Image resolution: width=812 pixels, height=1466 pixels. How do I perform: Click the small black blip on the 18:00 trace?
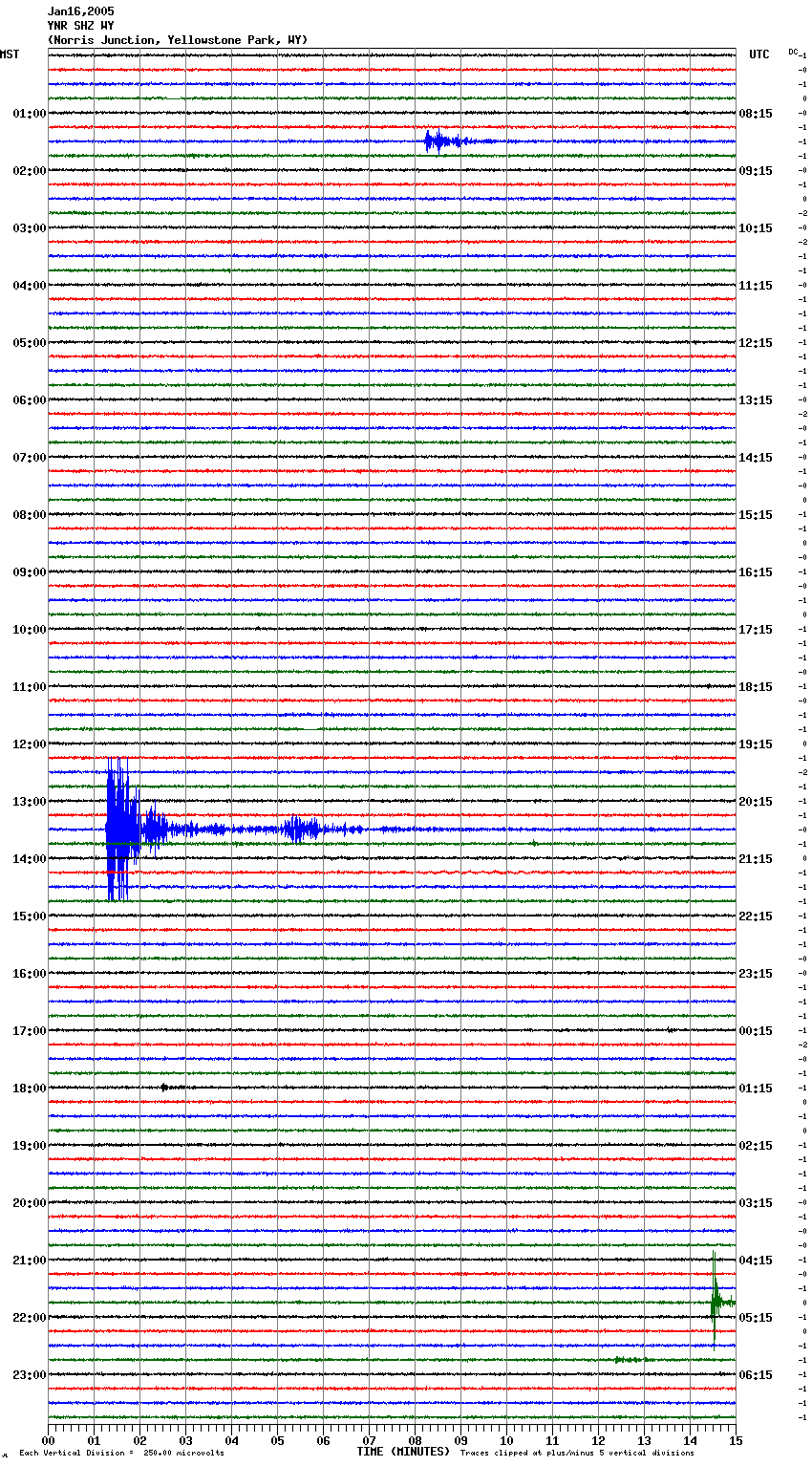coord(165,1088)
